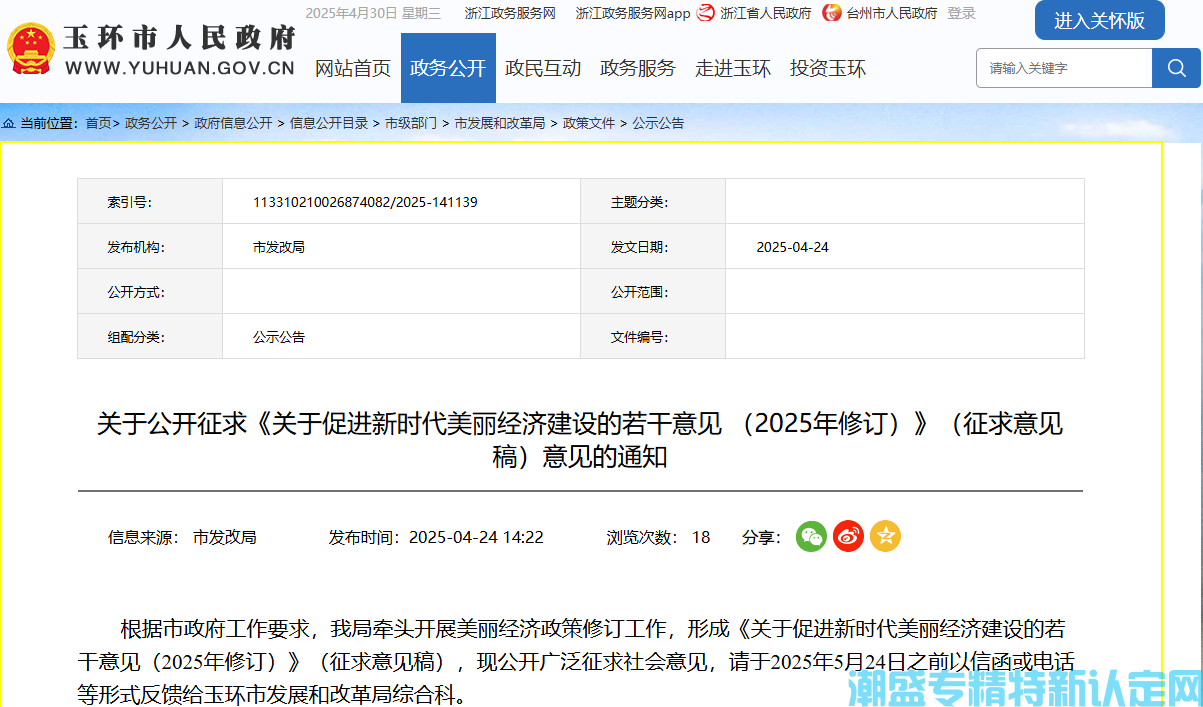
Task: Click the 文件编号 label
Action: 639,337
